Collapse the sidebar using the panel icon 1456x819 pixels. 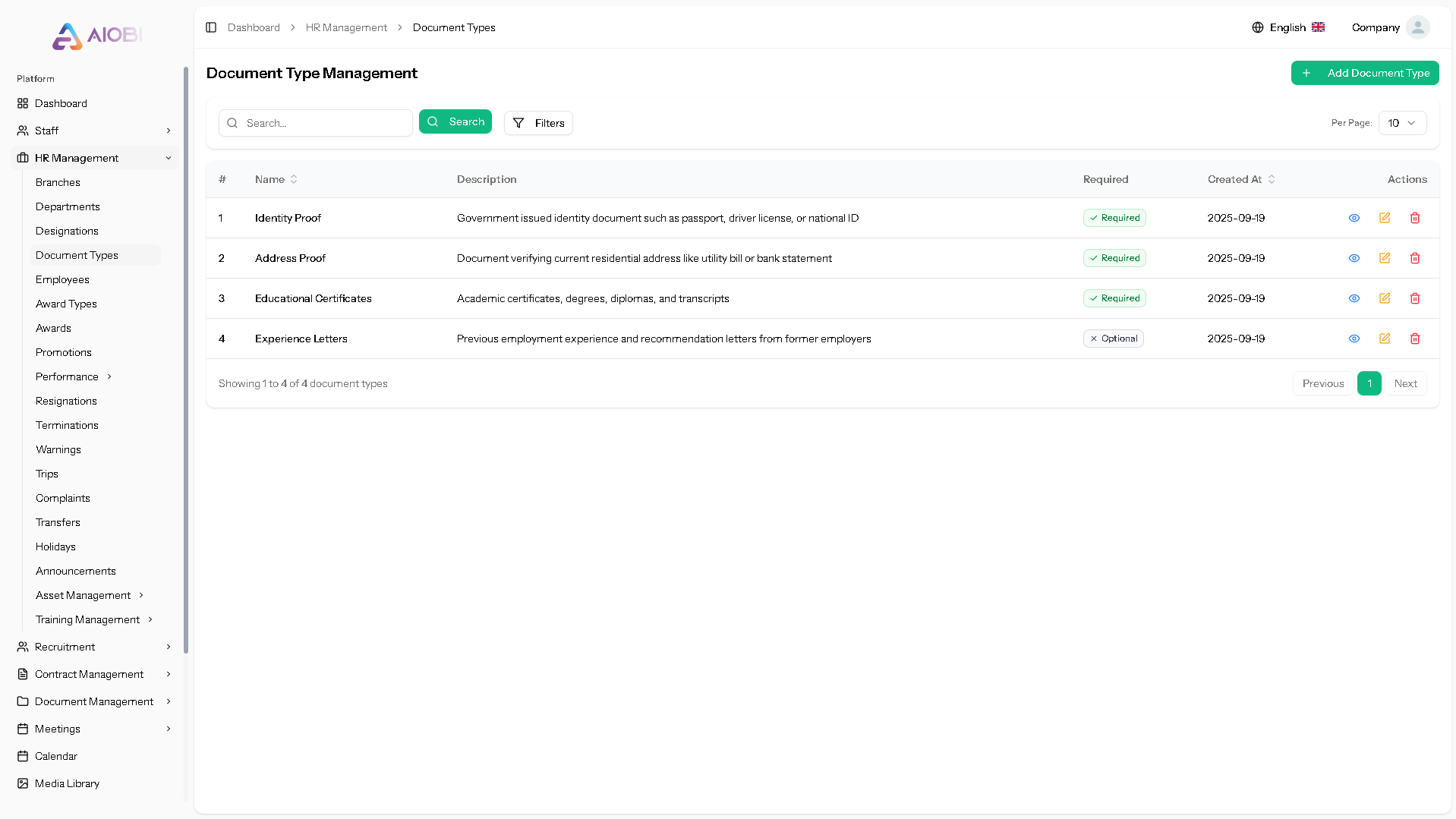[x=211, y=27]
